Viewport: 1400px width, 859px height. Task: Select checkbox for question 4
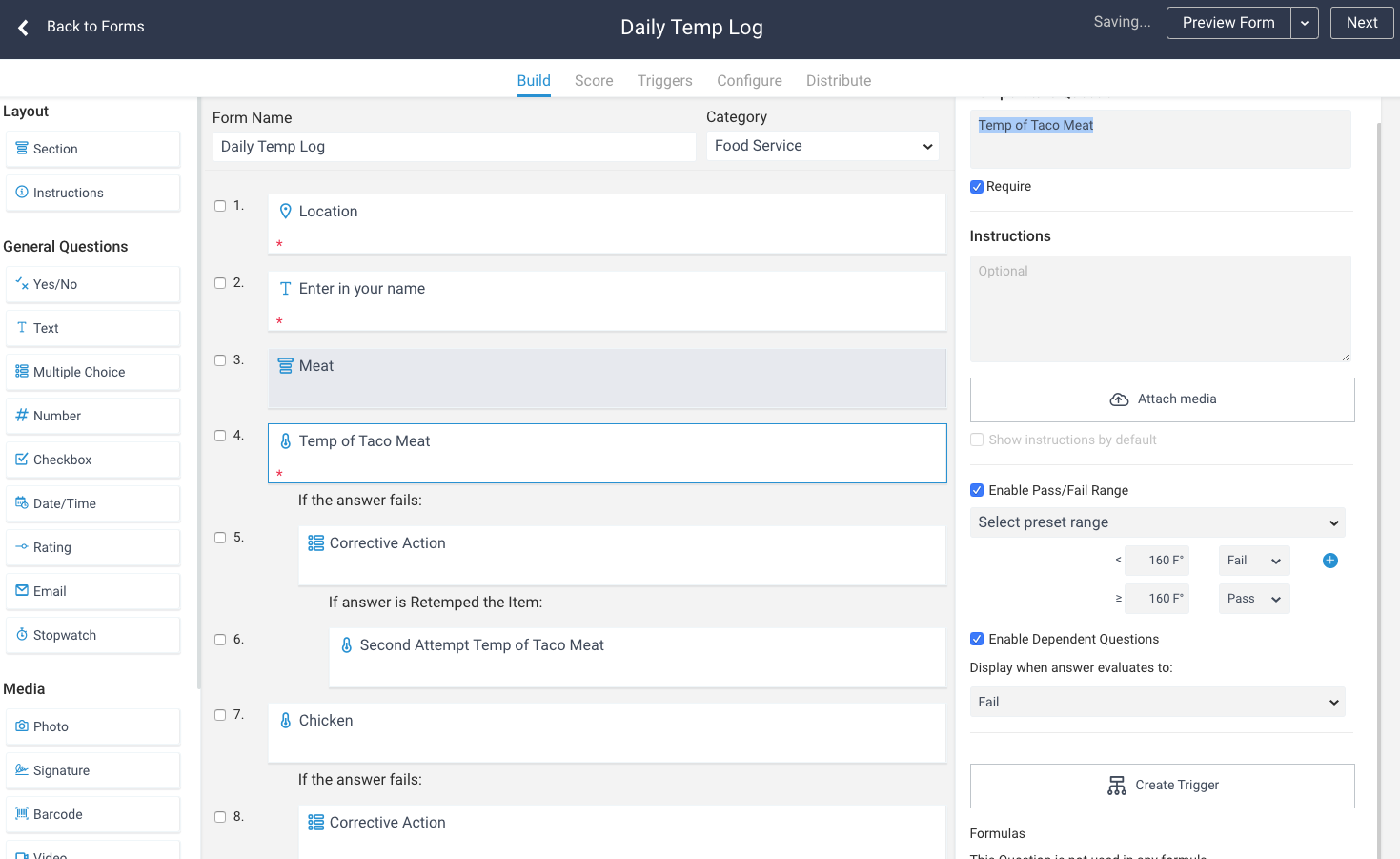pyautogui.click(x=220, y=436)
